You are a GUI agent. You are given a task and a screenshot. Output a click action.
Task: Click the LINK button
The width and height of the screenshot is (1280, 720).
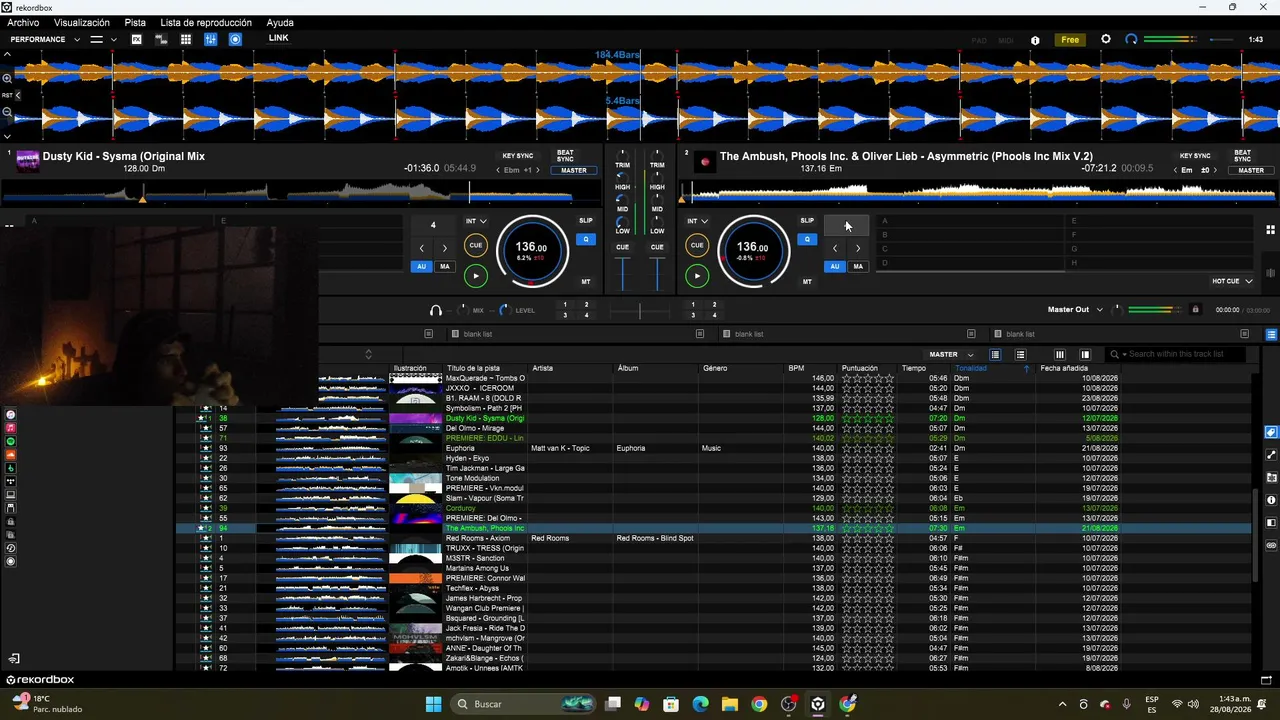tap(278, 38)
